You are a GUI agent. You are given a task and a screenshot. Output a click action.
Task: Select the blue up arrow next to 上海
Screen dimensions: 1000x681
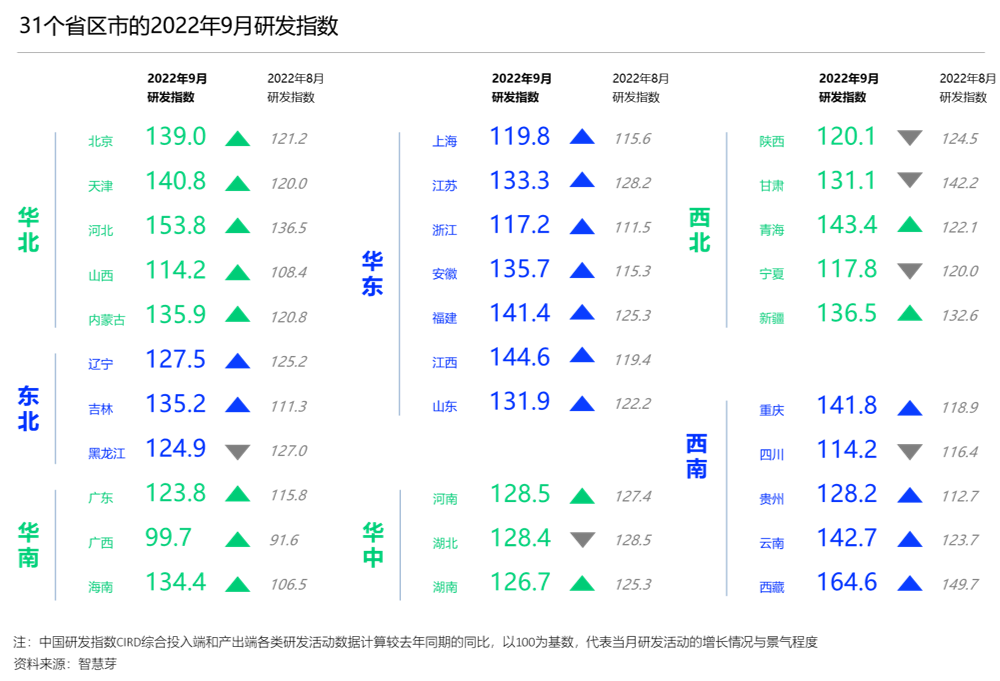[x=581, y=138]
